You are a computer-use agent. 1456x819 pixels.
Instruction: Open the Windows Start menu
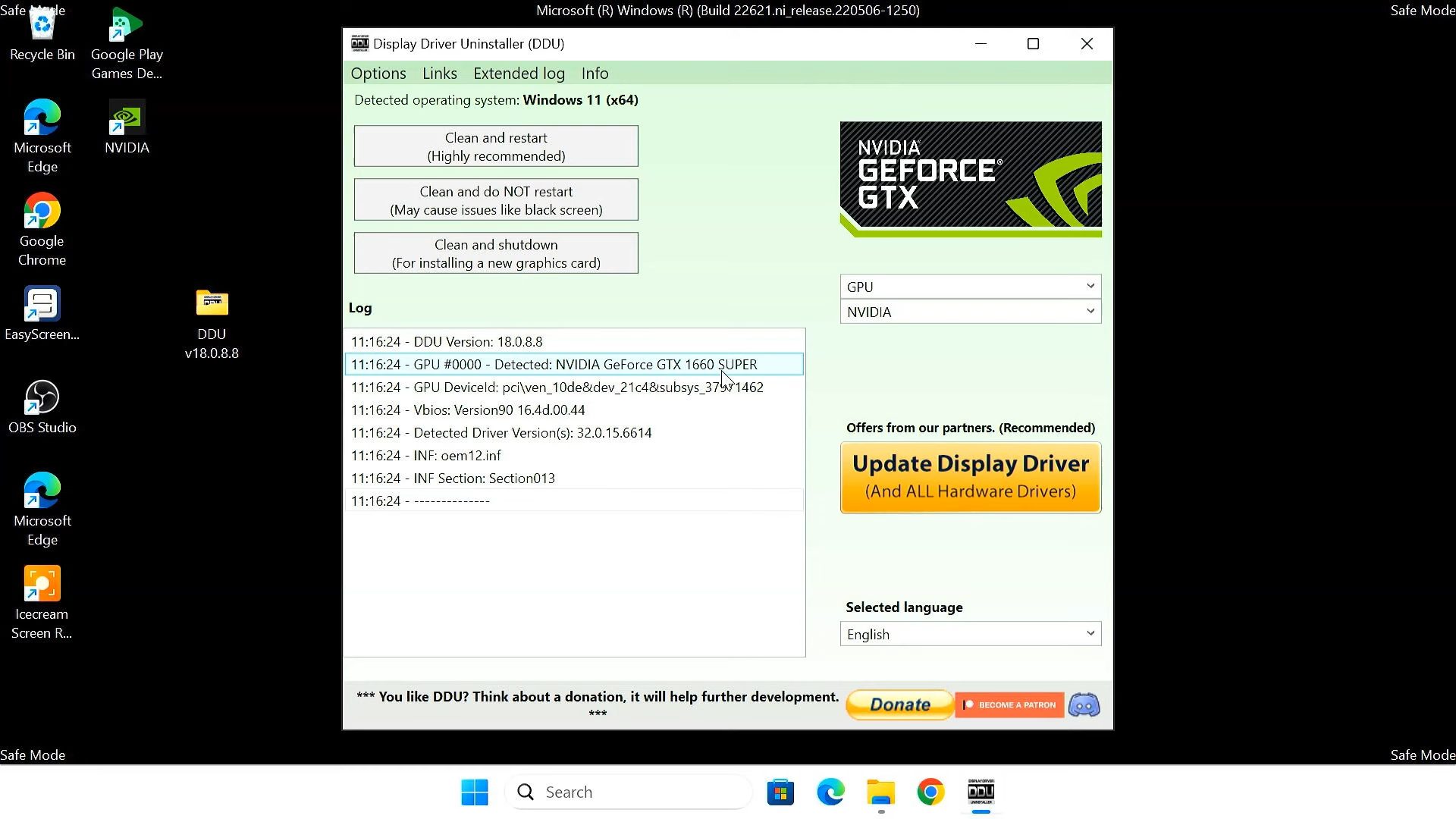coord(475,792)
